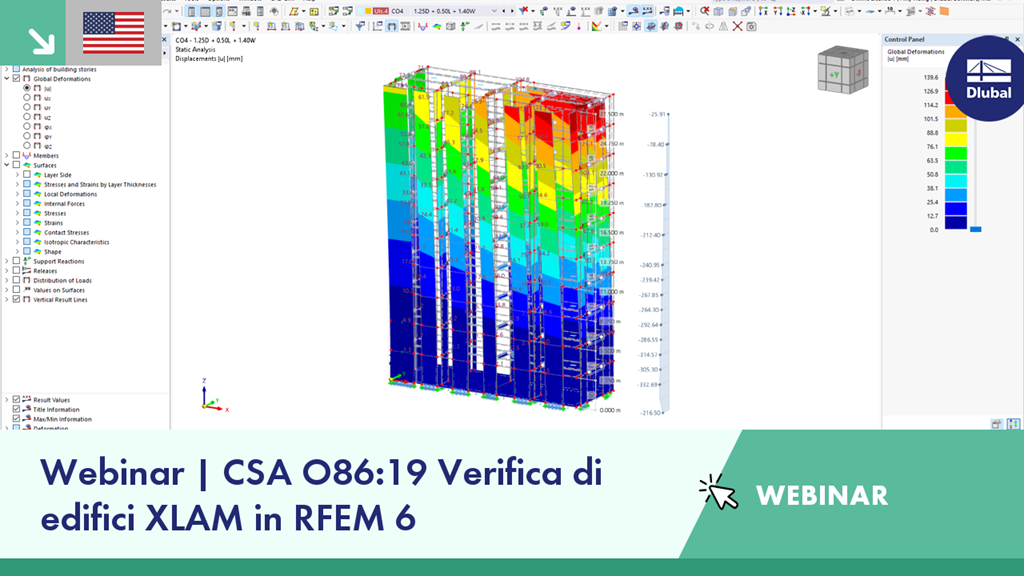This screenshot has height=576, width=1024.
Task: Click the view in X direction icon
Action: point(763,11)
